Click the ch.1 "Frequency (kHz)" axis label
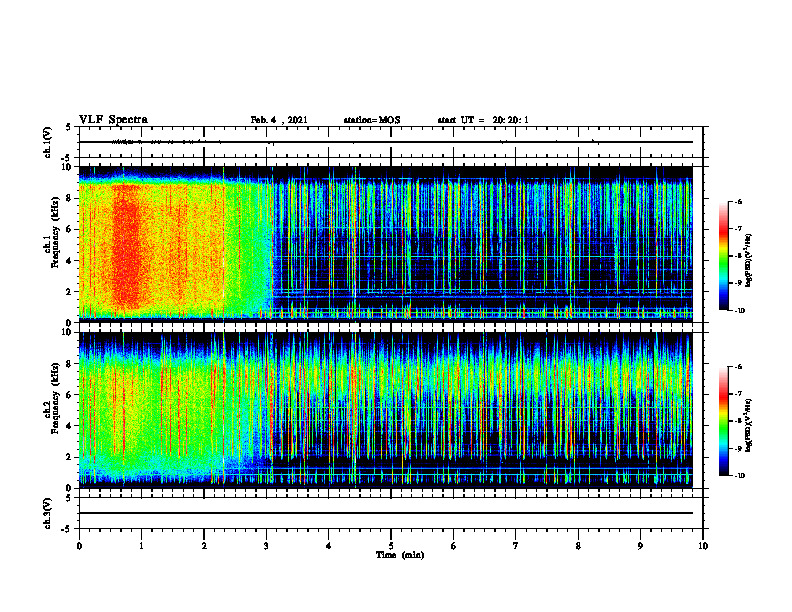Viewport: 792px width, 612px height. (x=55, y=233)
